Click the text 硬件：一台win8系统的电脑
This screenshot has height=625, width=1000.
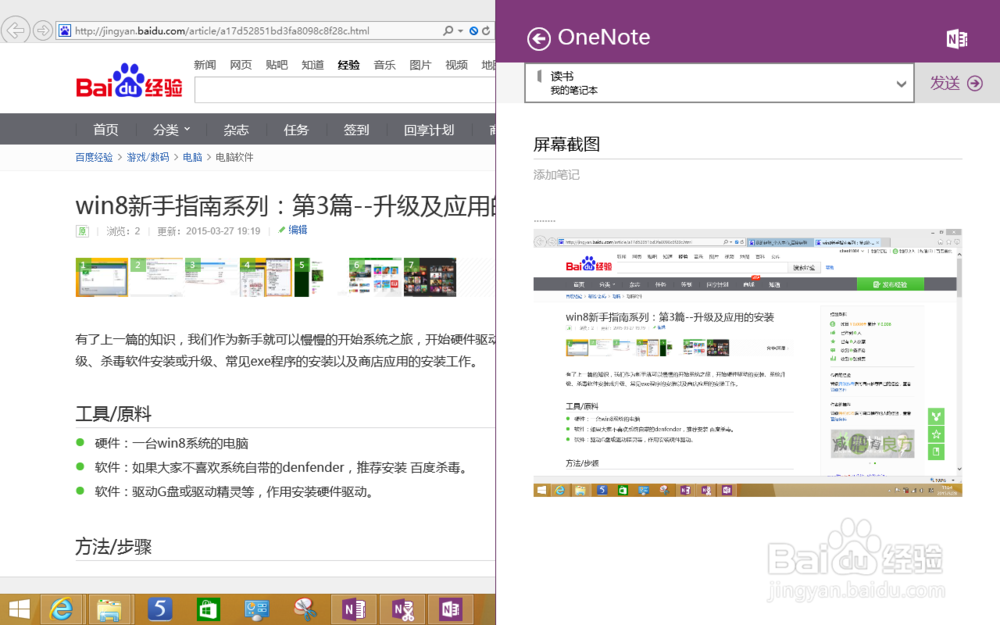pyautogui.click(x=171, y=443)
